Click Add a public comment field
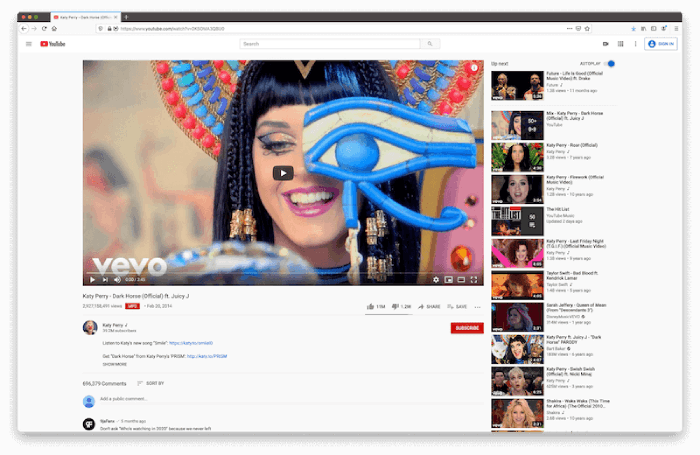Image resolution: width=700 pixels, height=455 pixels. [290, 399]
